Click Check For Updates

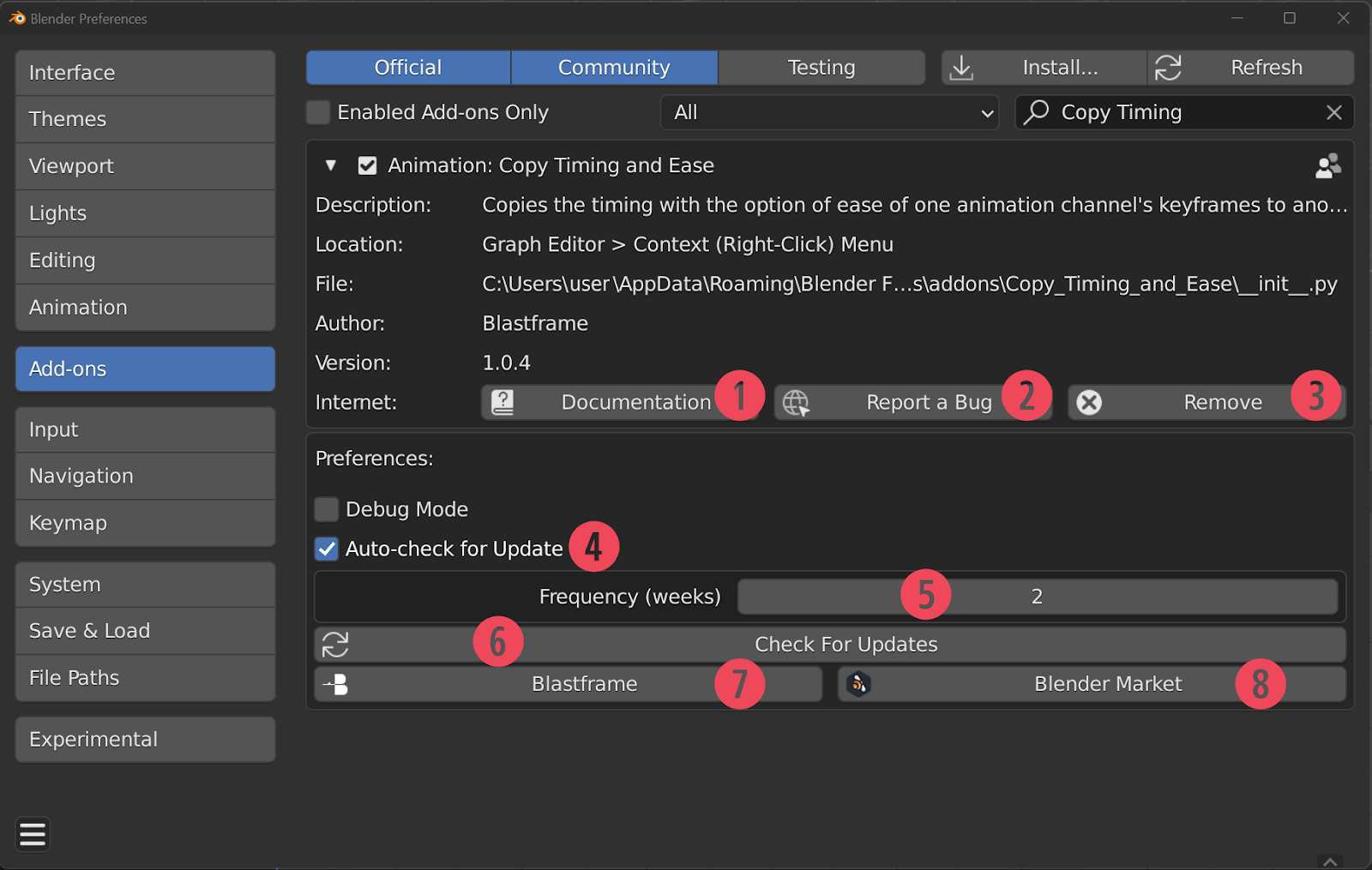[x=830, y=645]
